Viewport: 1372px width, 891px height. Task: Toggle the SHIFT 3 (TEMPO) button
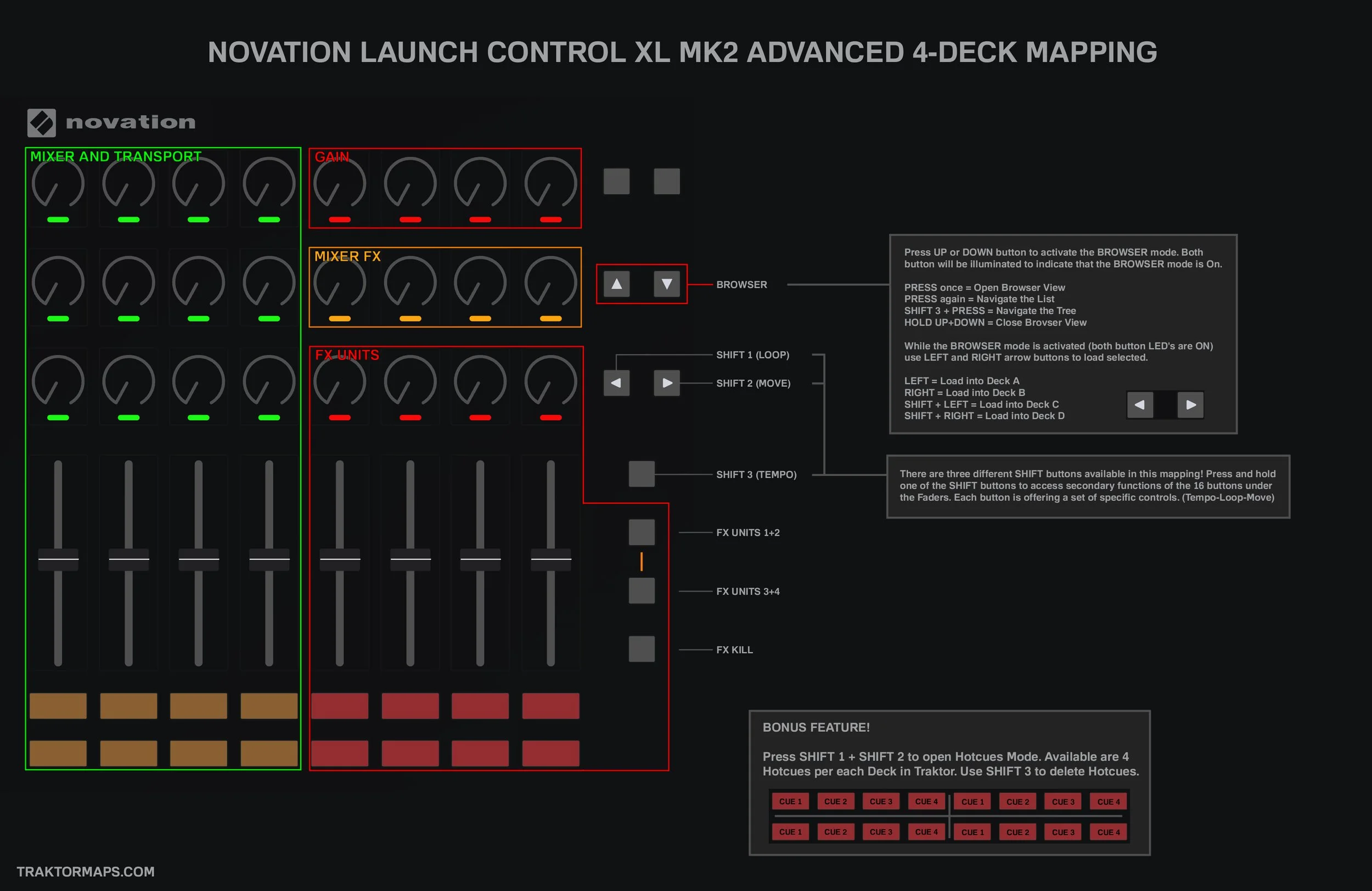coord(641,475)
